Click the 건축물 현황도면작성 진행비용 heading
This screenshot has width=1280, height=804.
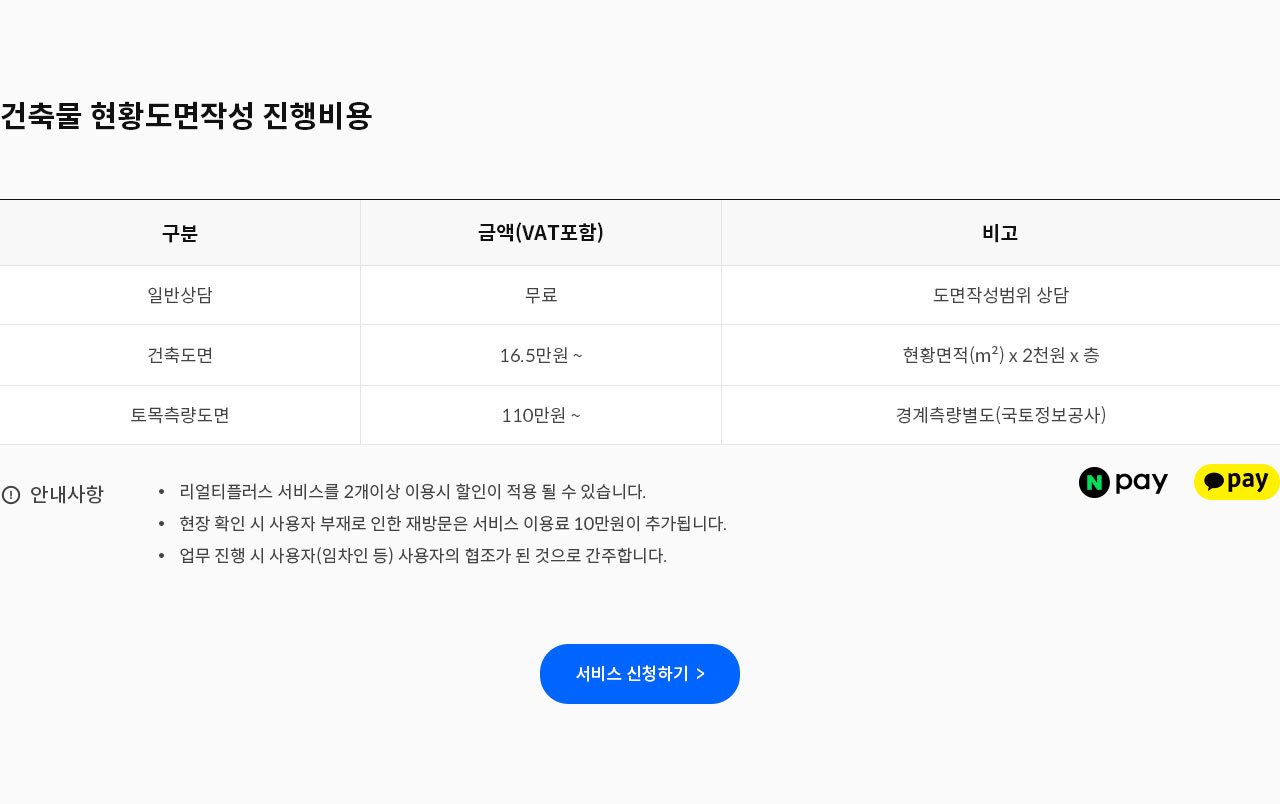[186, 116]
